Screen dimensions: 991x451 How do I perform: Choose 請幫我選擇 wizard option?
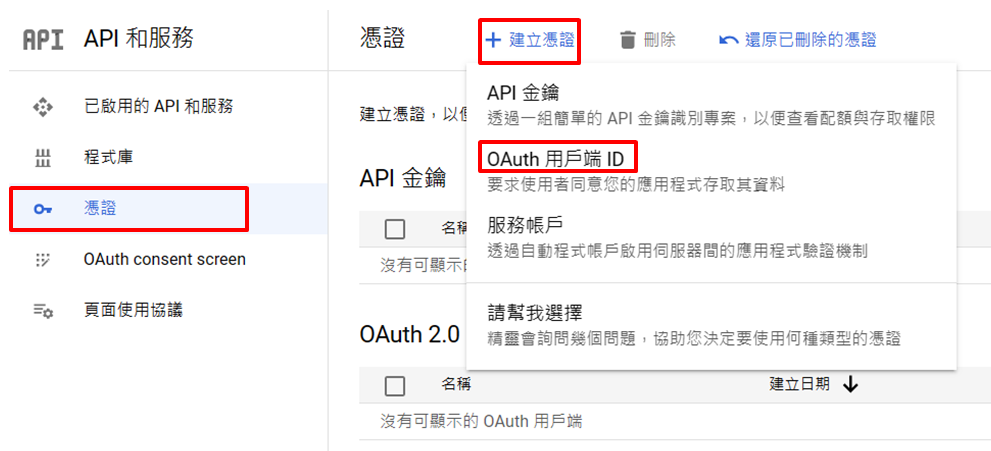534,312
